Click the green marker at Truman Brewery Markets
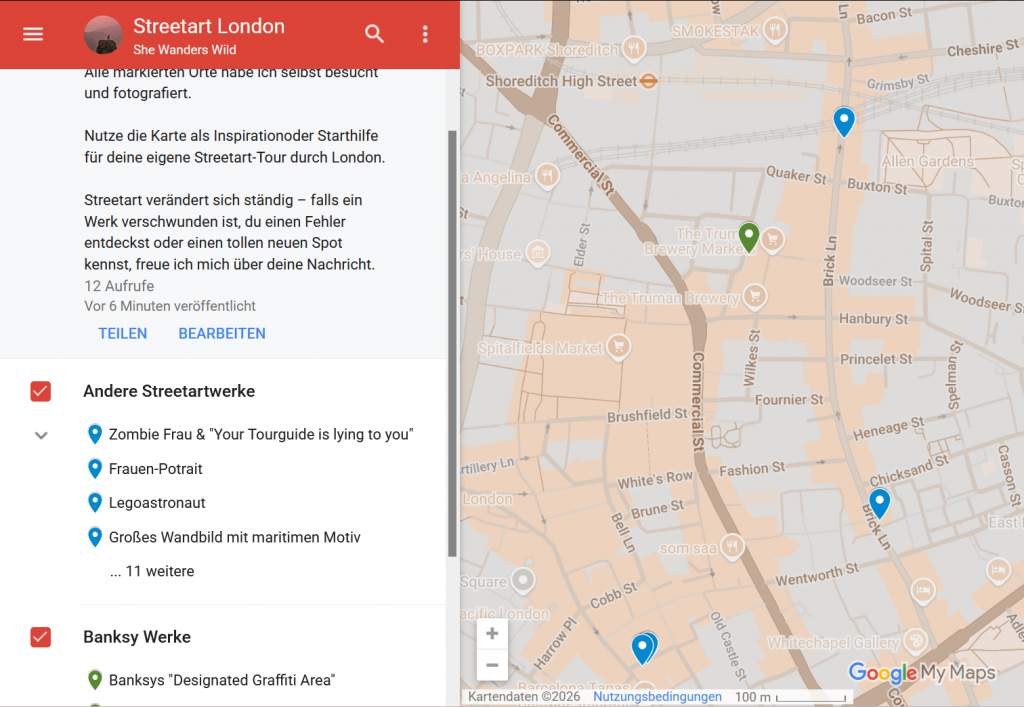 [x=748, y=237]
